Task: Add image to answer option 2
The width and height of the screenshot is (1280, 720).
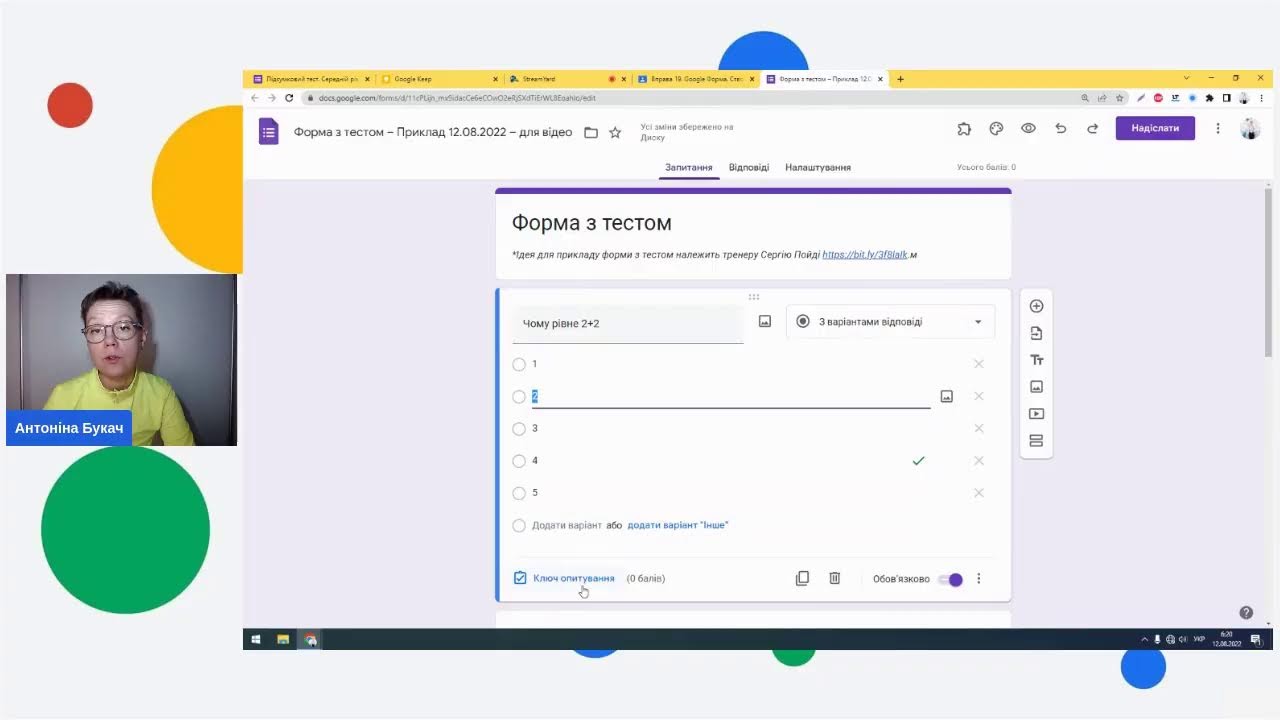Action: pos(947,396)
